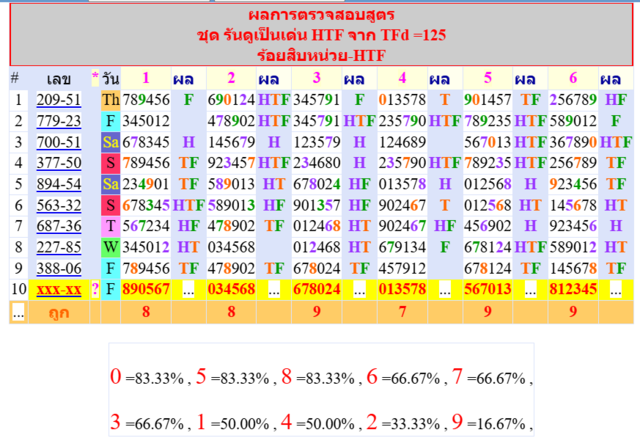The width and height of the screenshot is (640, 438).
Task: Click the Sa day cell in row 3
Action: pos(111,142)
